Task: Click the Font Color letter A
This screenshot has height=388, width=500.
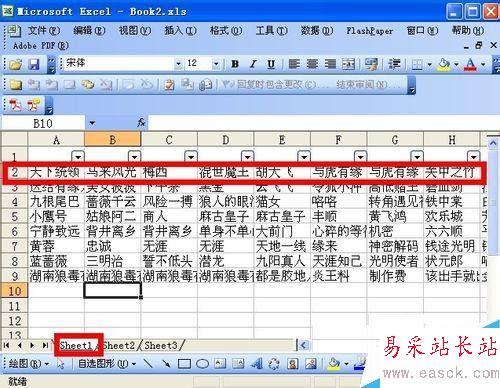Action: 470,64
